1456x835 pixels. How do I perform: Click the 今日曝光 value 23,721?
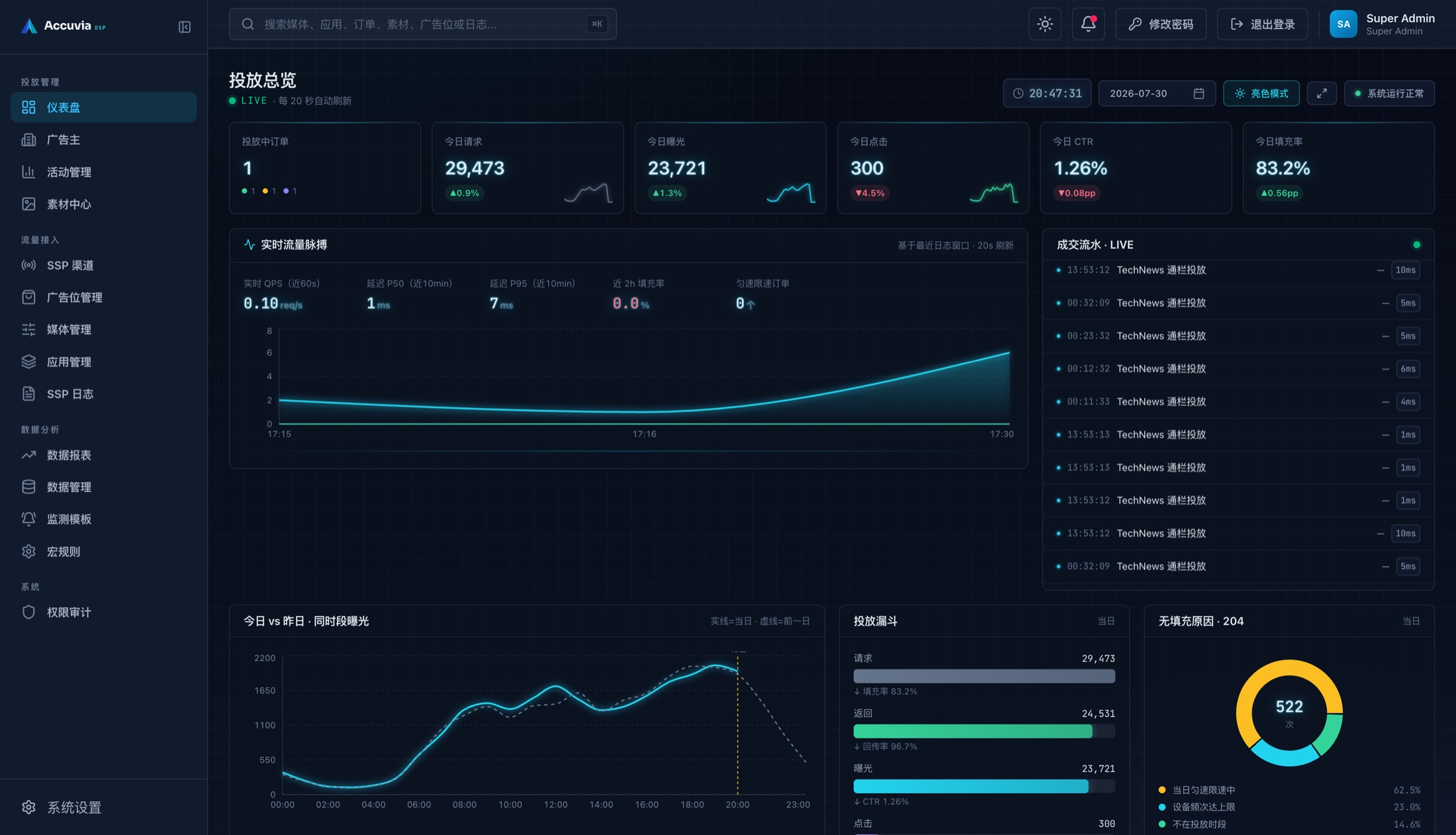[x=677, y=168]
